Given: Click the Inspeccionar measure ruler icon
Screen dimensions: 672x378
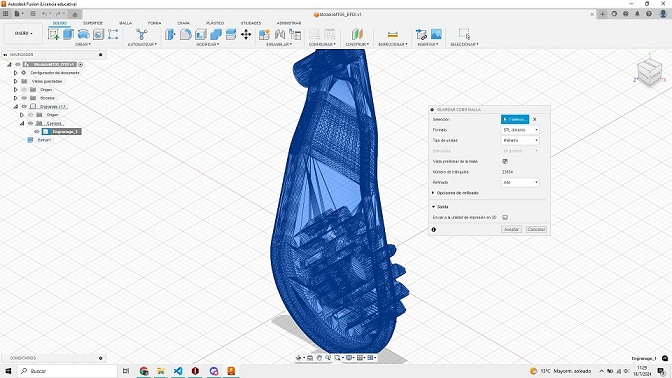Looking at the screenshot, I should point(393,34).
